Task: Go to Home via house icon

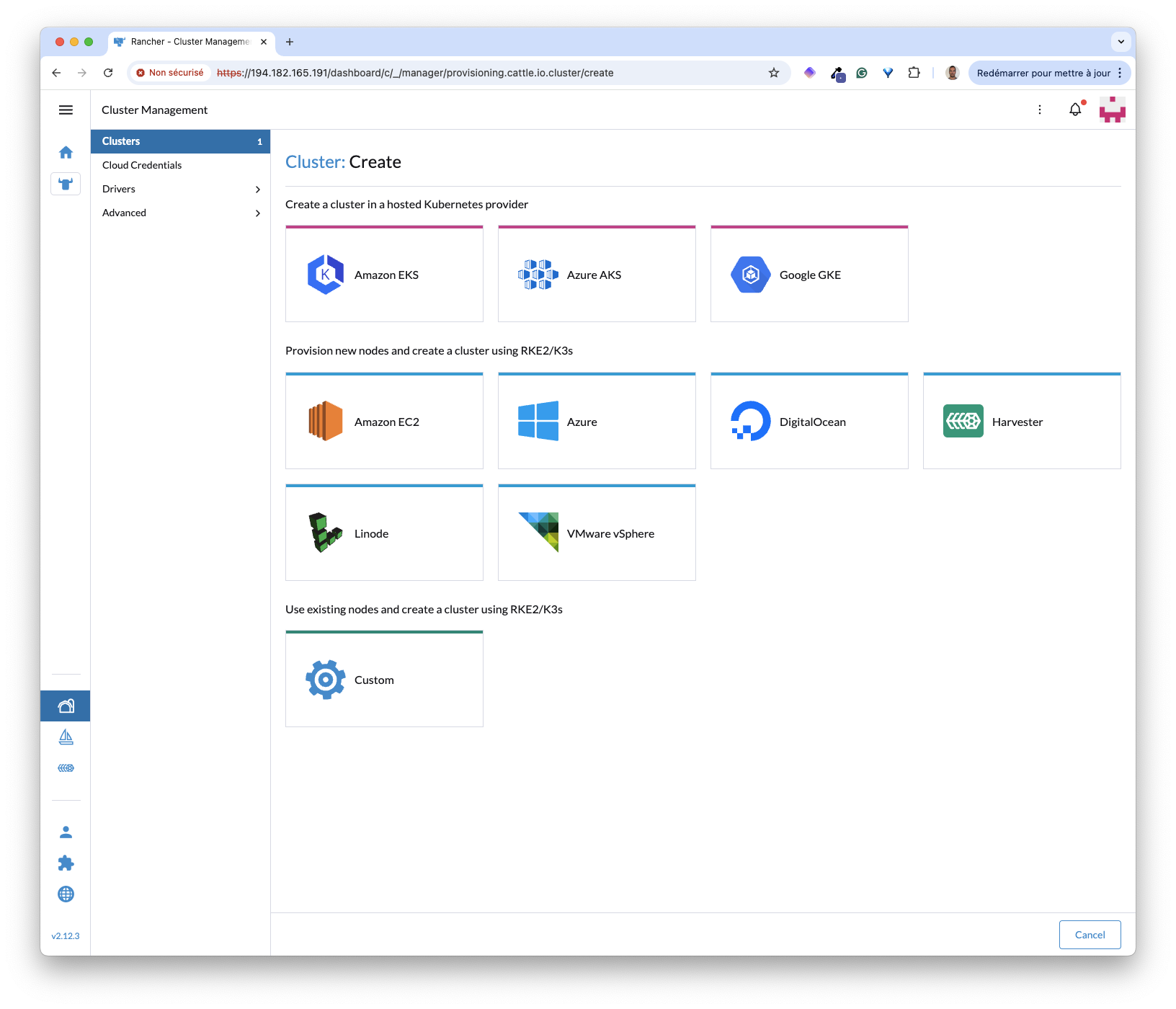Action: tap(66, 152)
